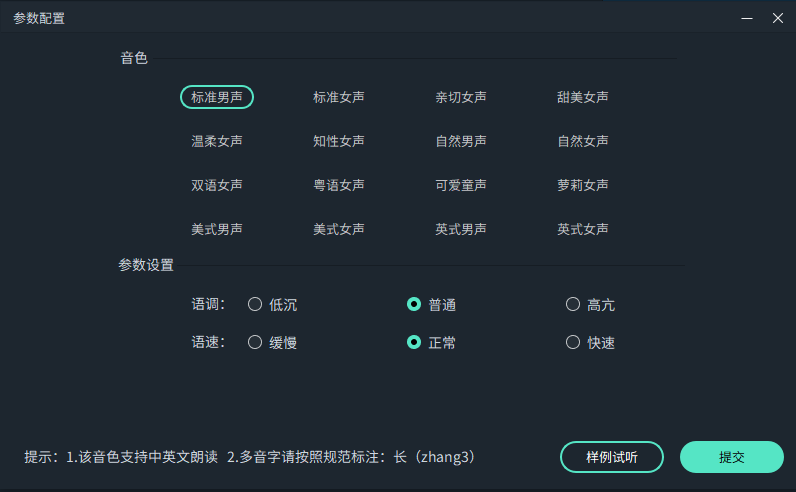
Task: Choose the 亲切女声 voice
Action: coord(460,97)
